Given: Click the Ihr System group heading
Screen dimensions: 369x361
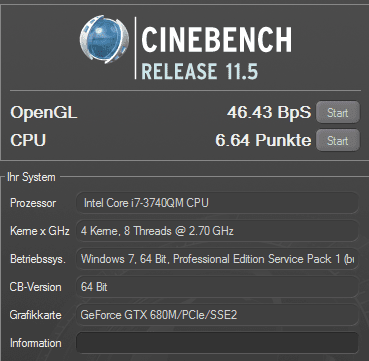Looking at the screenshot, I should coord(31,177).
